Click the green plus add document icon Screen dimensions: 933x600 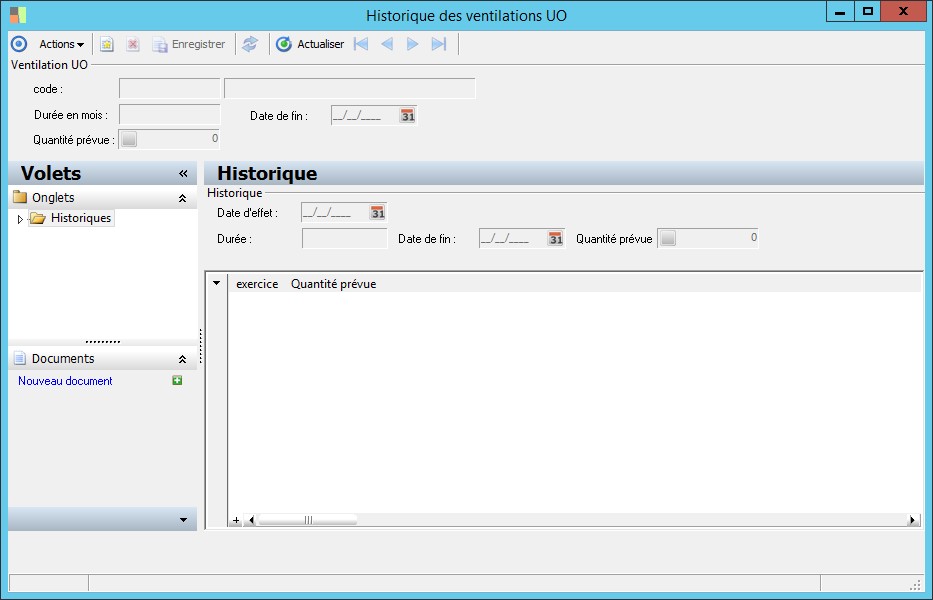(x=177, y=380)
